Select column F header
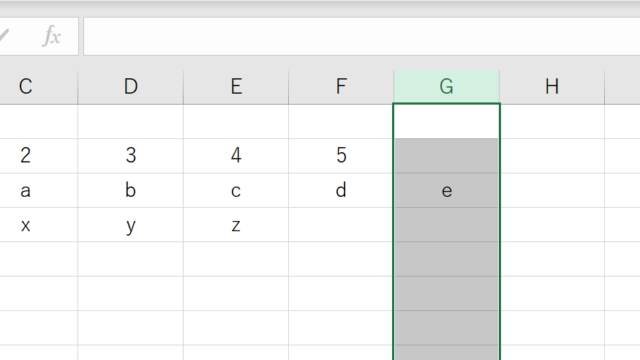The height and width of the screenshot is (360, 640). [x=341, y=87]
